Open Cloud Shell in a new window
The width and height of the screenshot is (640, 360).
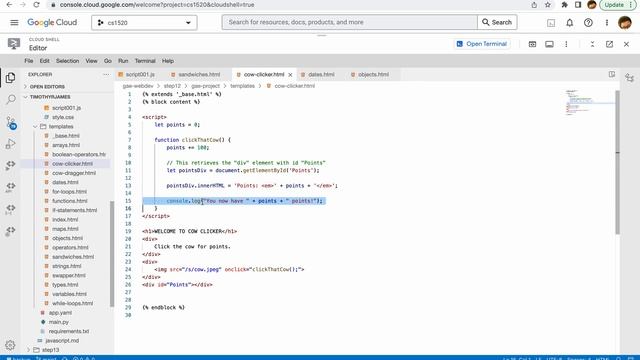point(609,44)
